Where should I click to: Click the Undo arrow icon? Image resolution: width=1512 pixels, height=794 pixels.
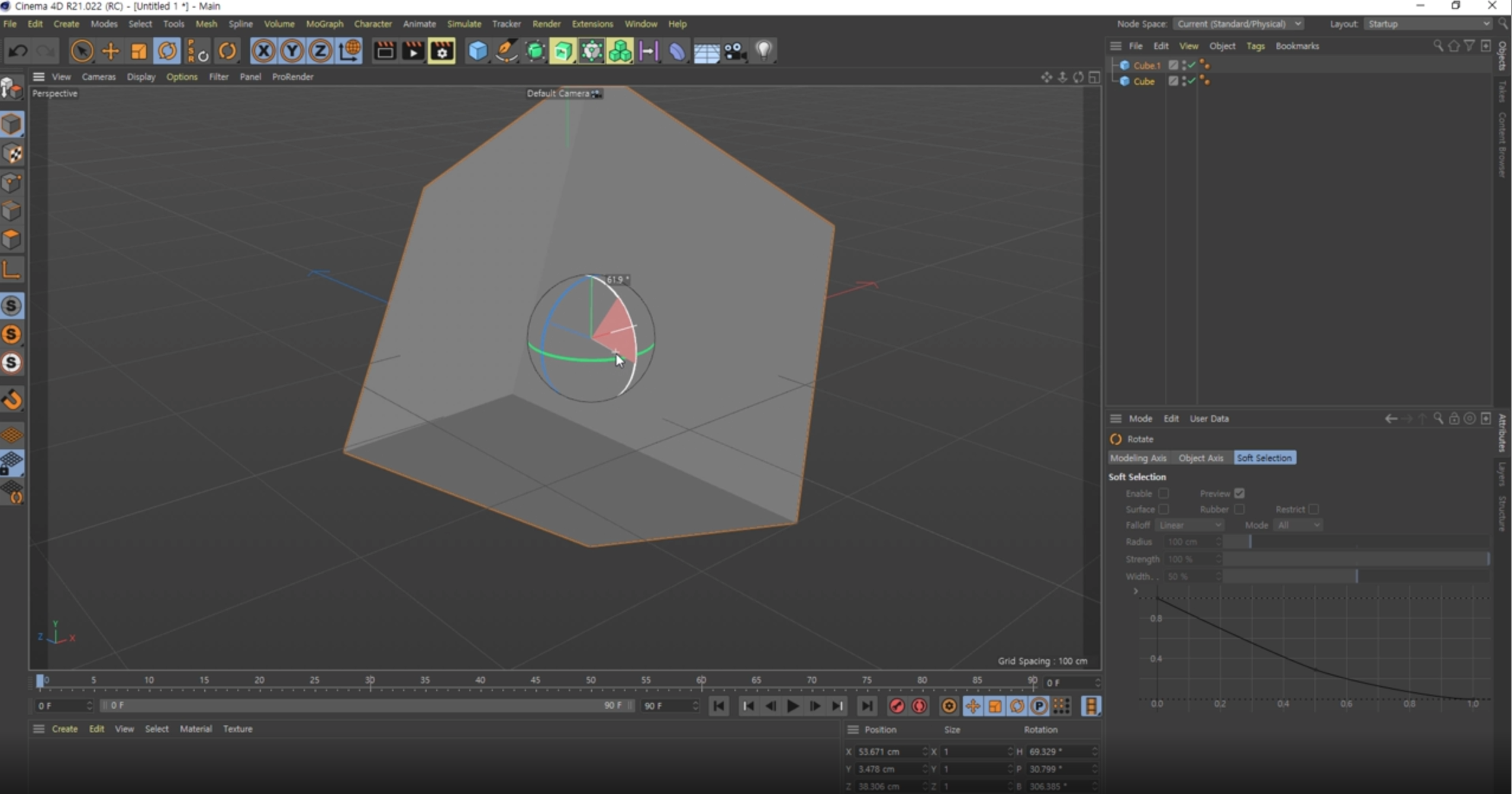click(18, 52)
